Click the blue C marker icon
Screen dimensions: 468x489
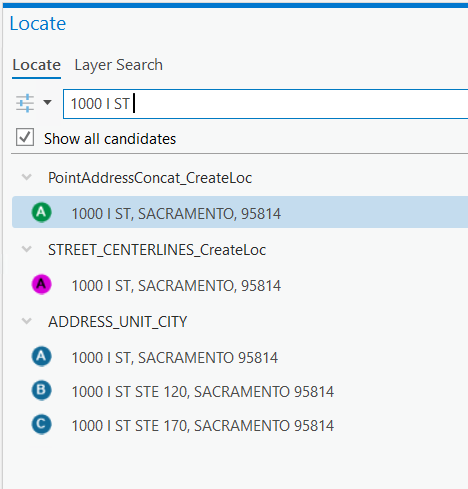[x=41, y=424]
